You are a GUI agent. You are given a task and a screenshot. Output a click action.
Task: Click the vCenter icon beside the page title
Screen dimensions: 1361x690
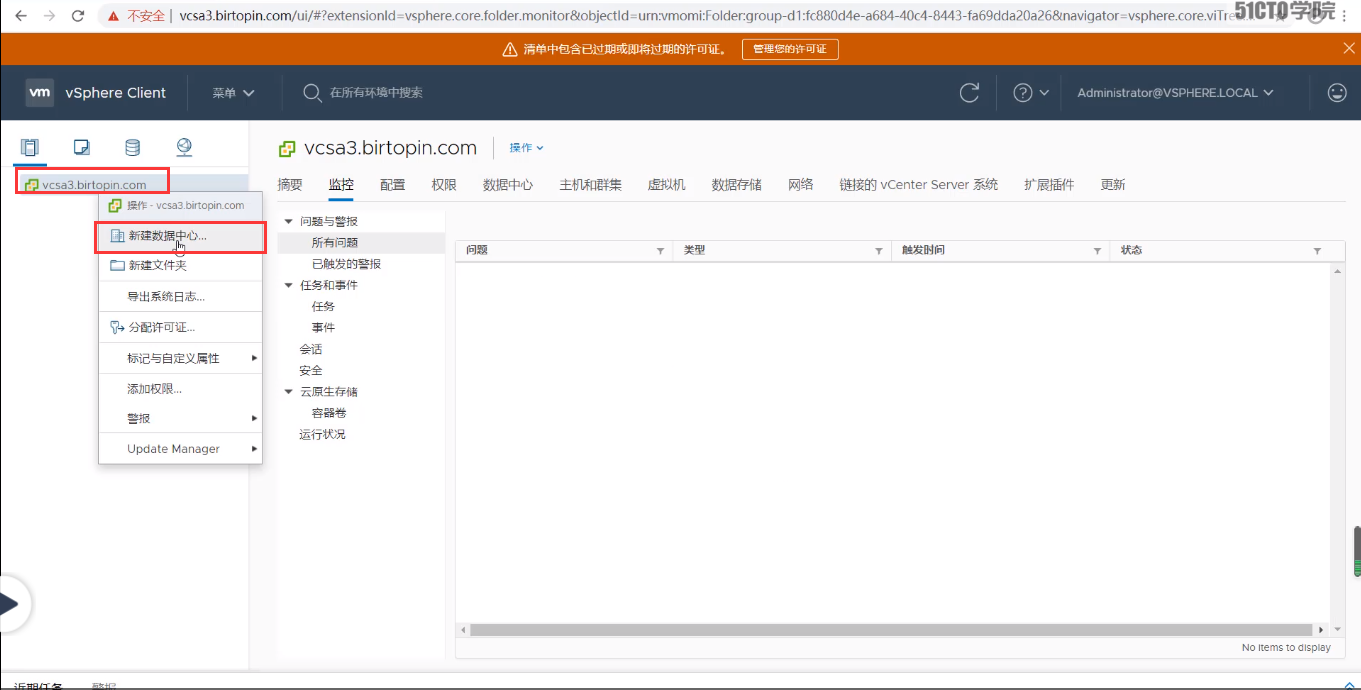tap(287, 148)
